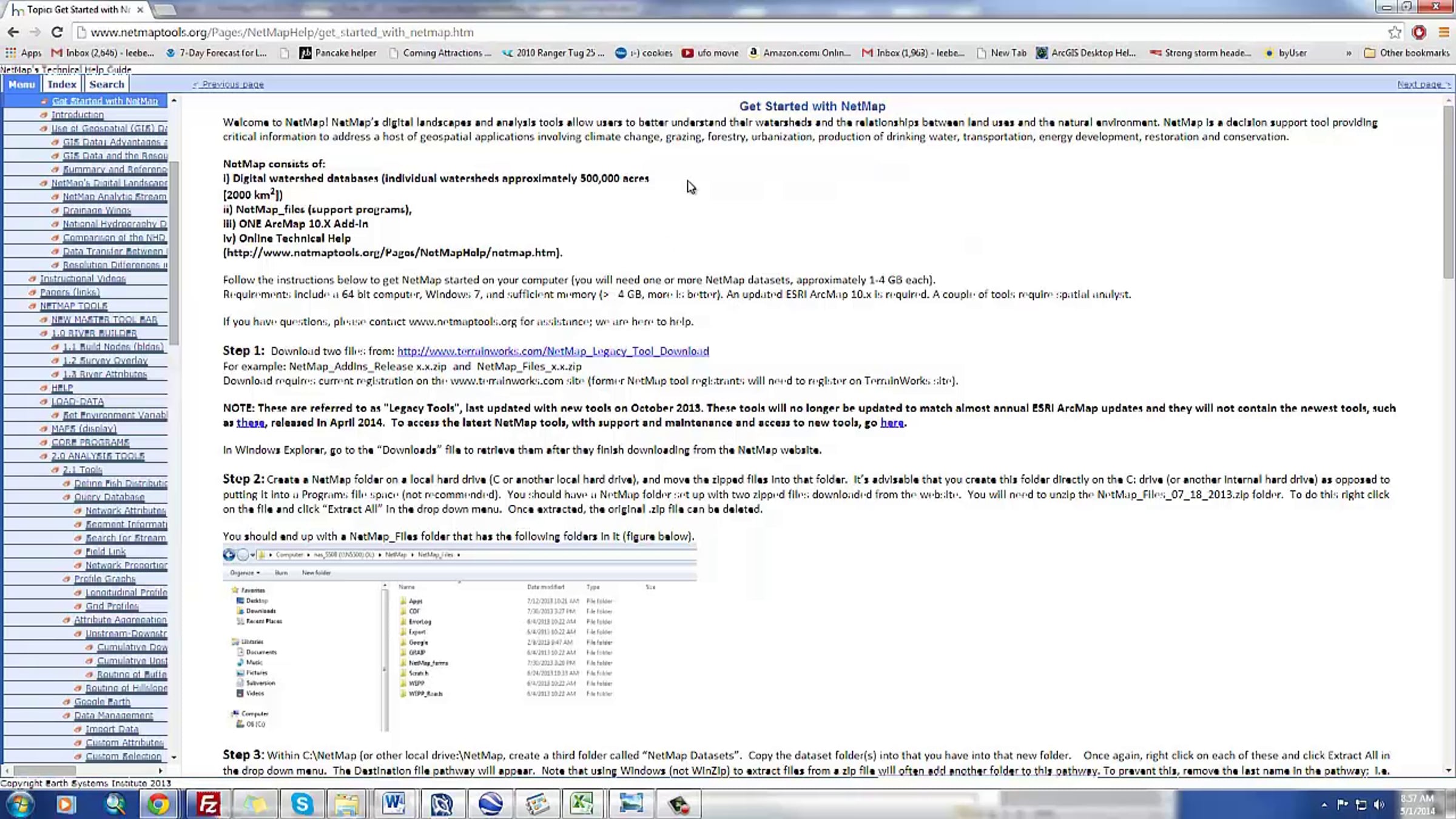Open the Pancake helper bookmark
This screenshot has width=1456, height=819.
pos(339,53)
